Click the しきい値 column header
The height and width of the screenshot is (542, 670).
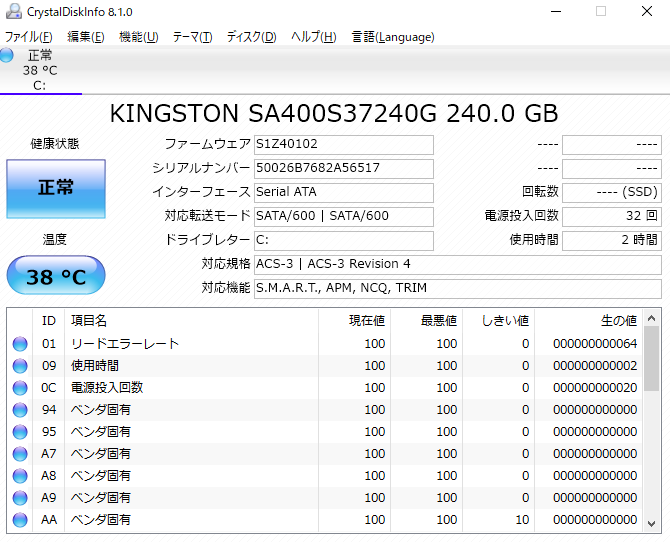point(499,321)
